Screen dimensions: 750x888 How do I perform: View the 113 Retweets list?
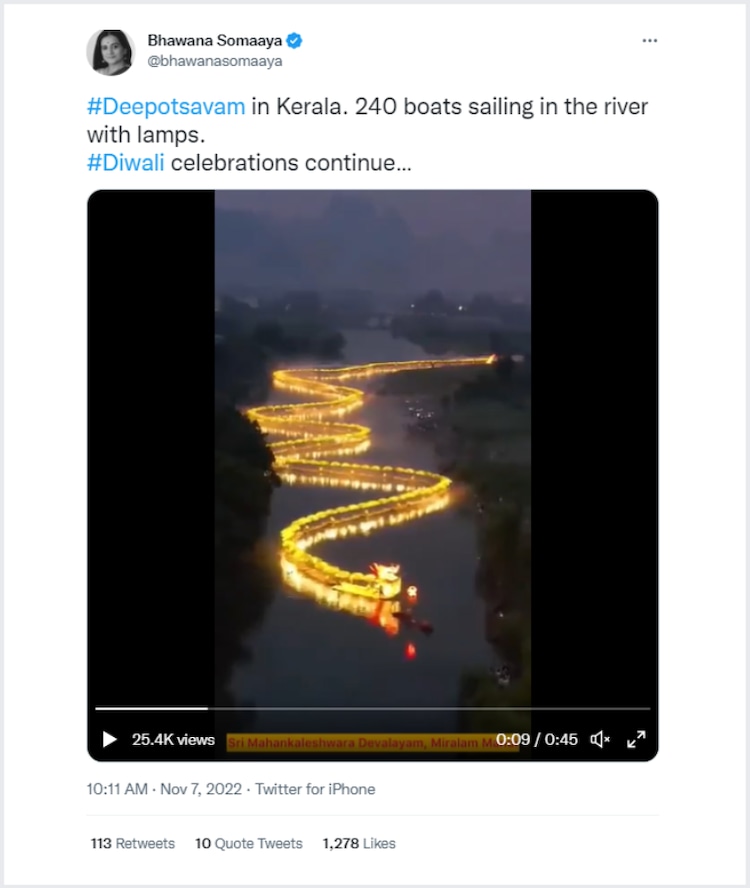coord(132,844)
